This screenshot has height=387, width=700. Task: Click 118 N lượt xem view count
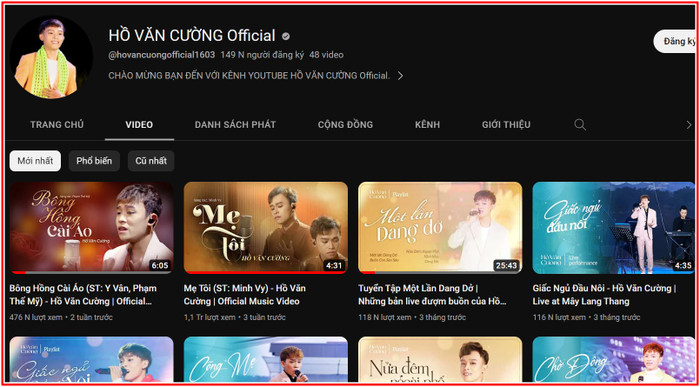point(385,317)
